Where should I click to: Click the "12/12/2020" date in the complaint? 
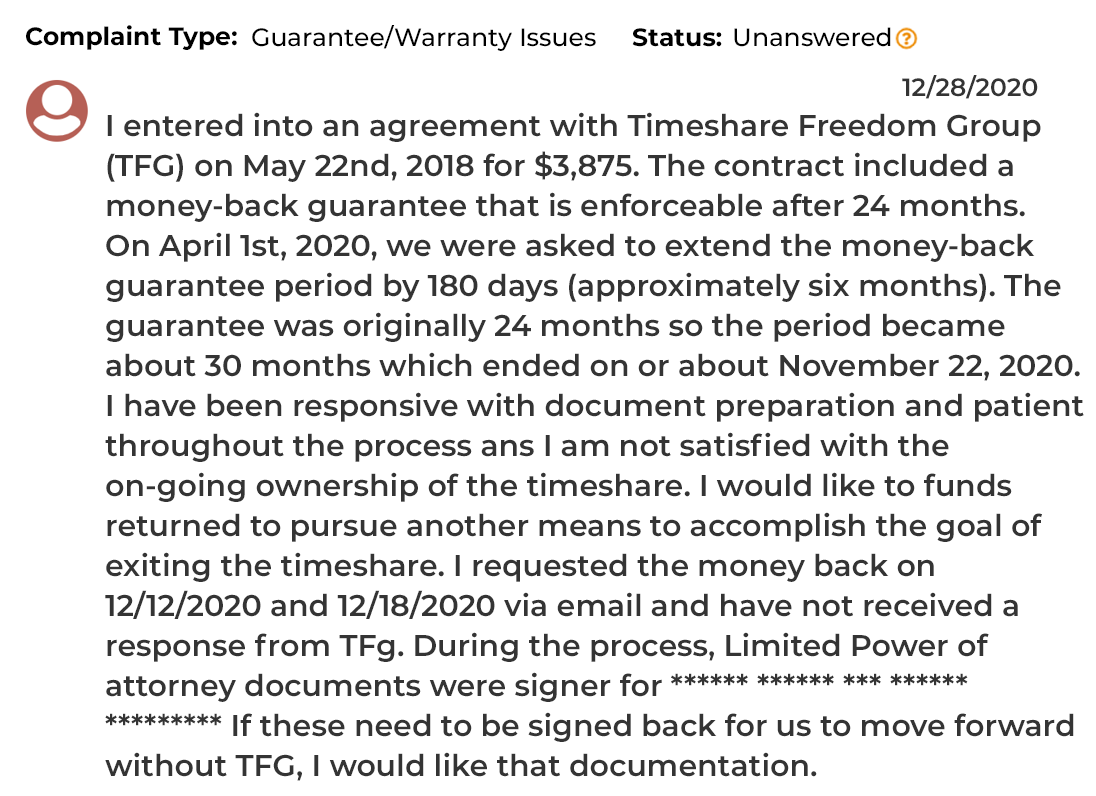point(183,606)
